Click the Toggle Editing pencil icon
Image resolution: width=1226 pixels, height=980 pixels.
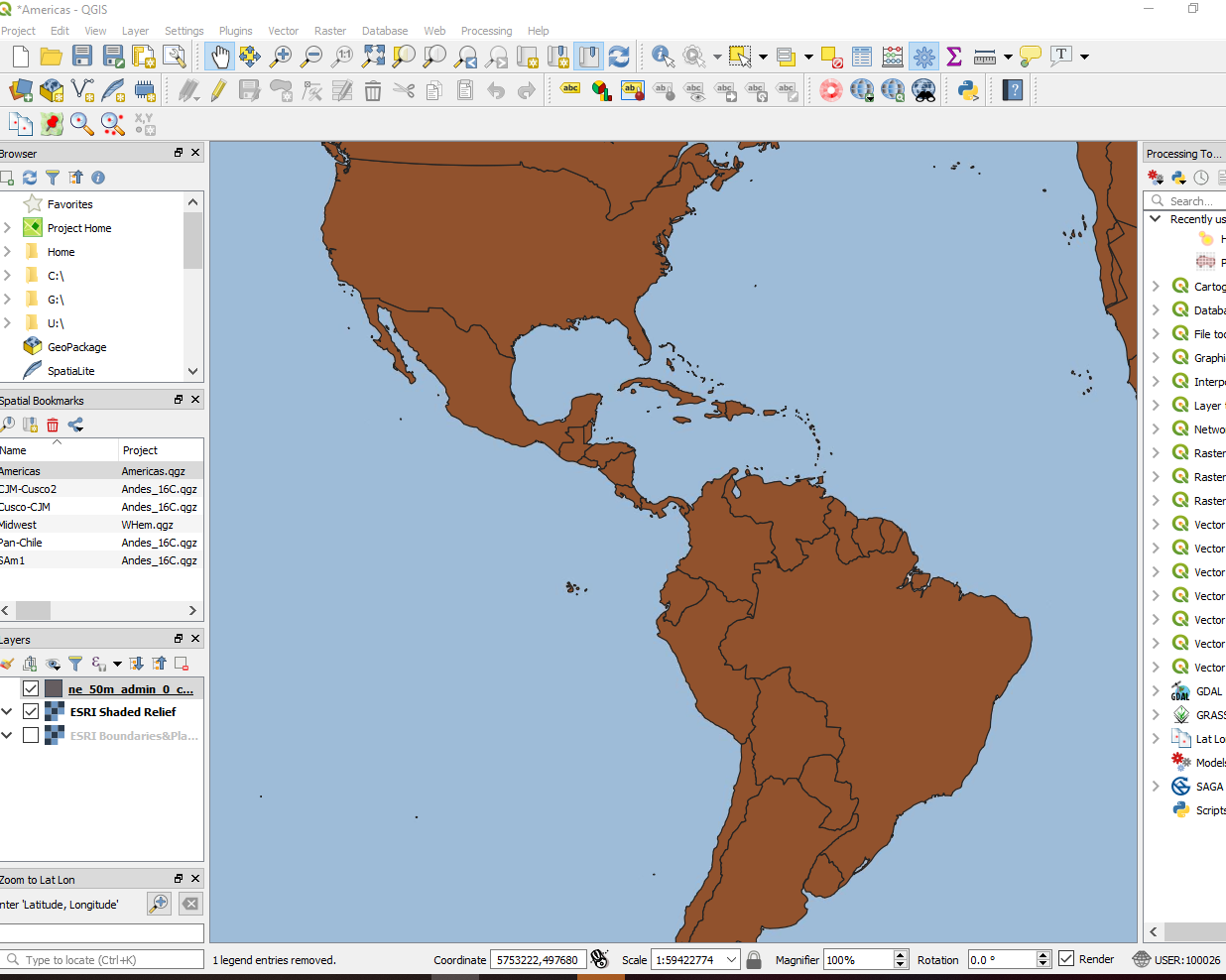[x=219, y=91]
